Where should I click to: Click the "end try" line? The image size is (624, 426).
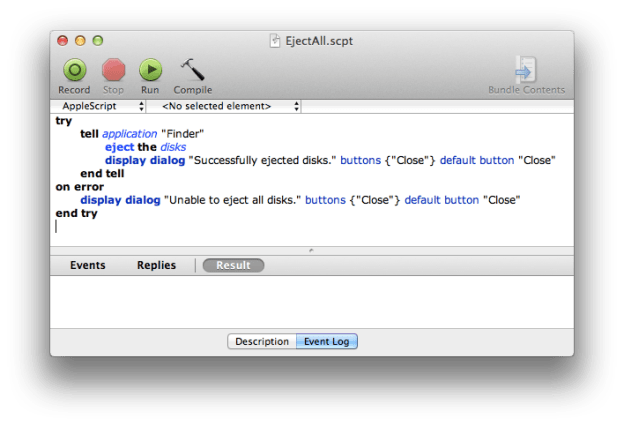coord(76,213)
